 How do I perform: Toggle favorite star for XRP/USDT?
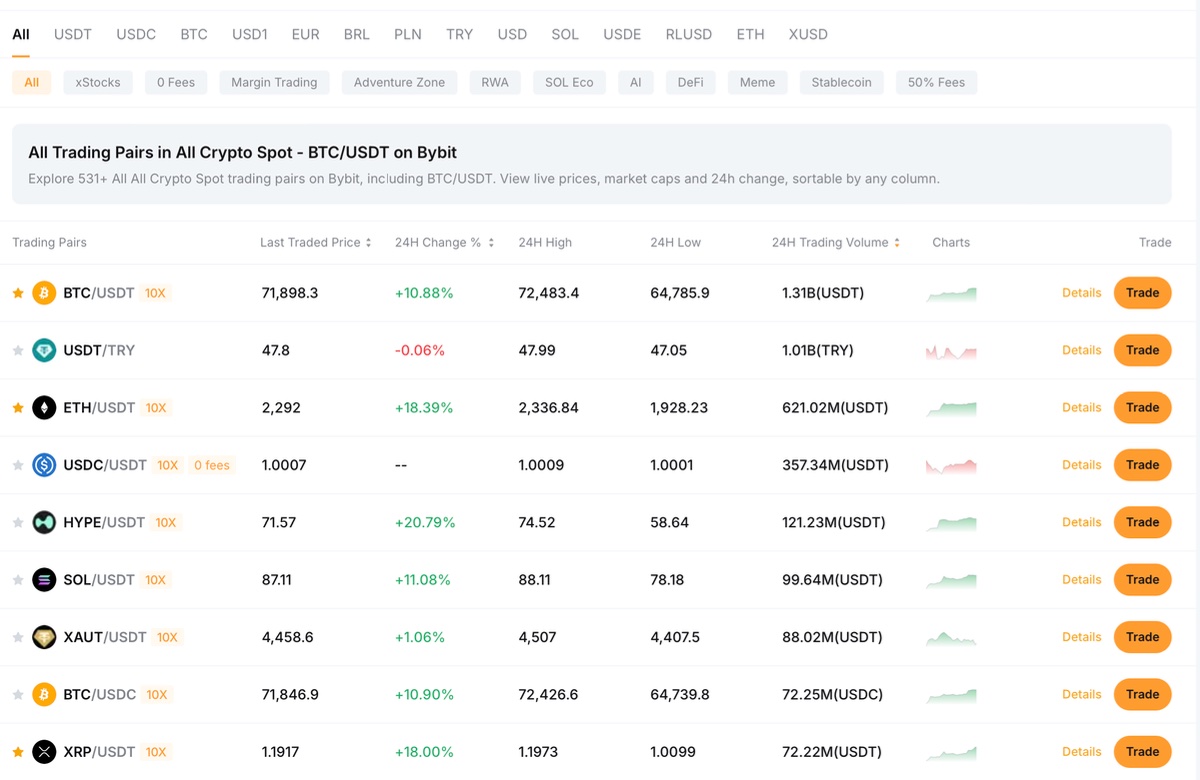coord(18,752)
